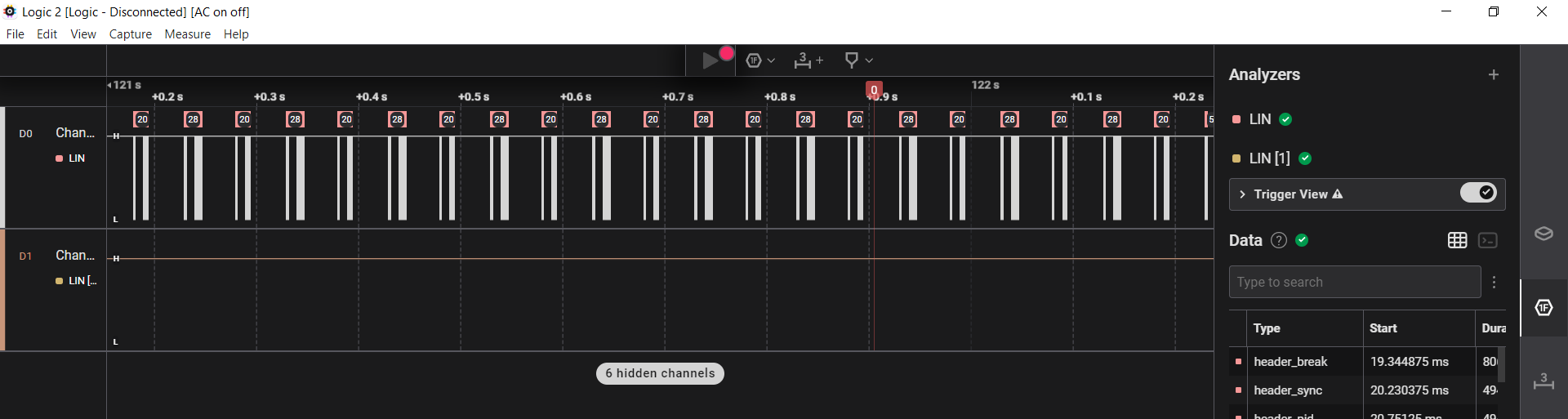1568x419 pixels.
Task: Toggle the Trigger View switch
Action: click(1477, 194)
